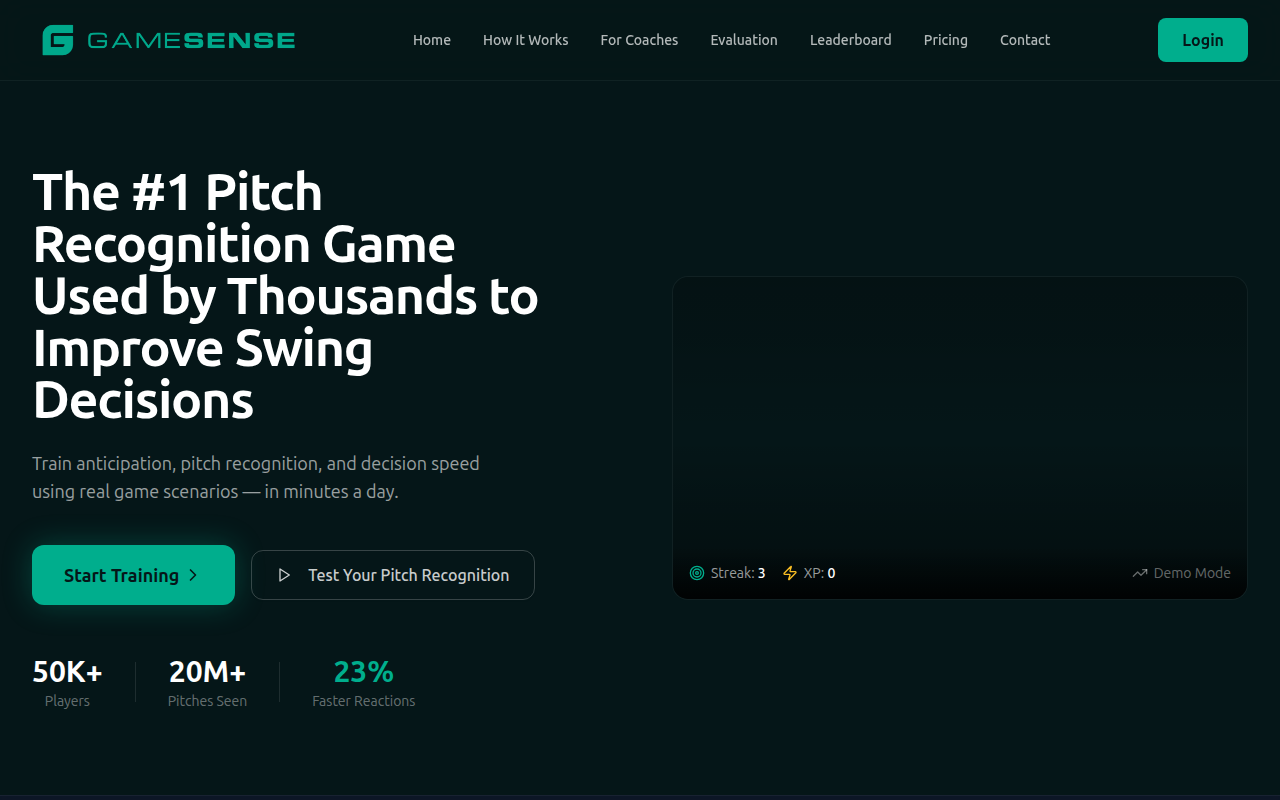This screenshot has height=800, width=1280.
Task: Go to the Contact page
Action: [x=1025, y=40]
